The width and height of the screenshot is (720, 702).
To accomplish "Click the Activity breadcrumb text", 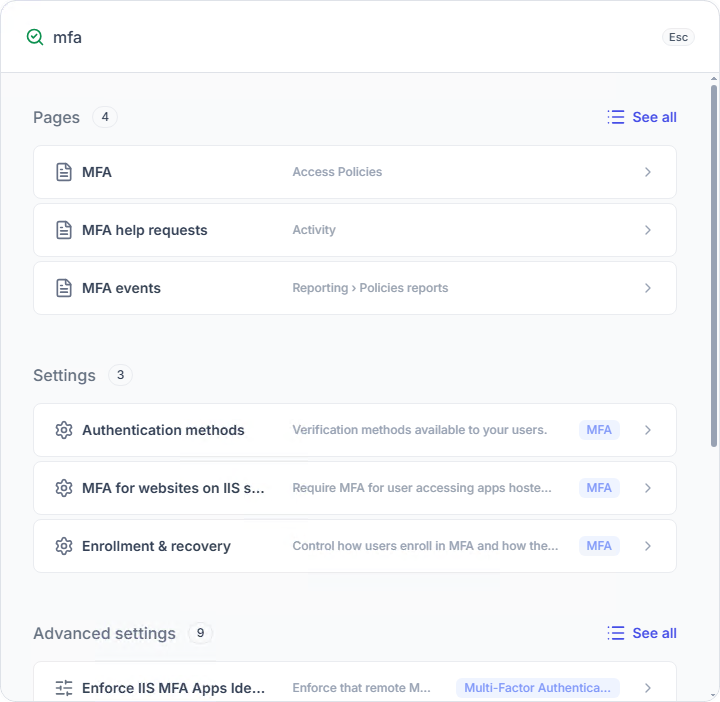I will coord(314,230).
